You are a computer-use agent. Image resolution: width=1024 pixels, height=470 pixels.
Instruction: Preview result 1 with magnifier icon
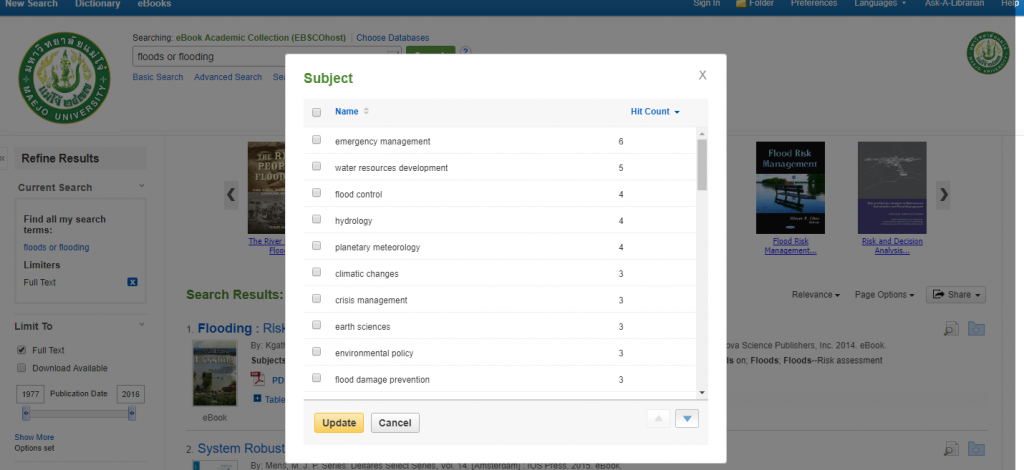pos(952,328)
